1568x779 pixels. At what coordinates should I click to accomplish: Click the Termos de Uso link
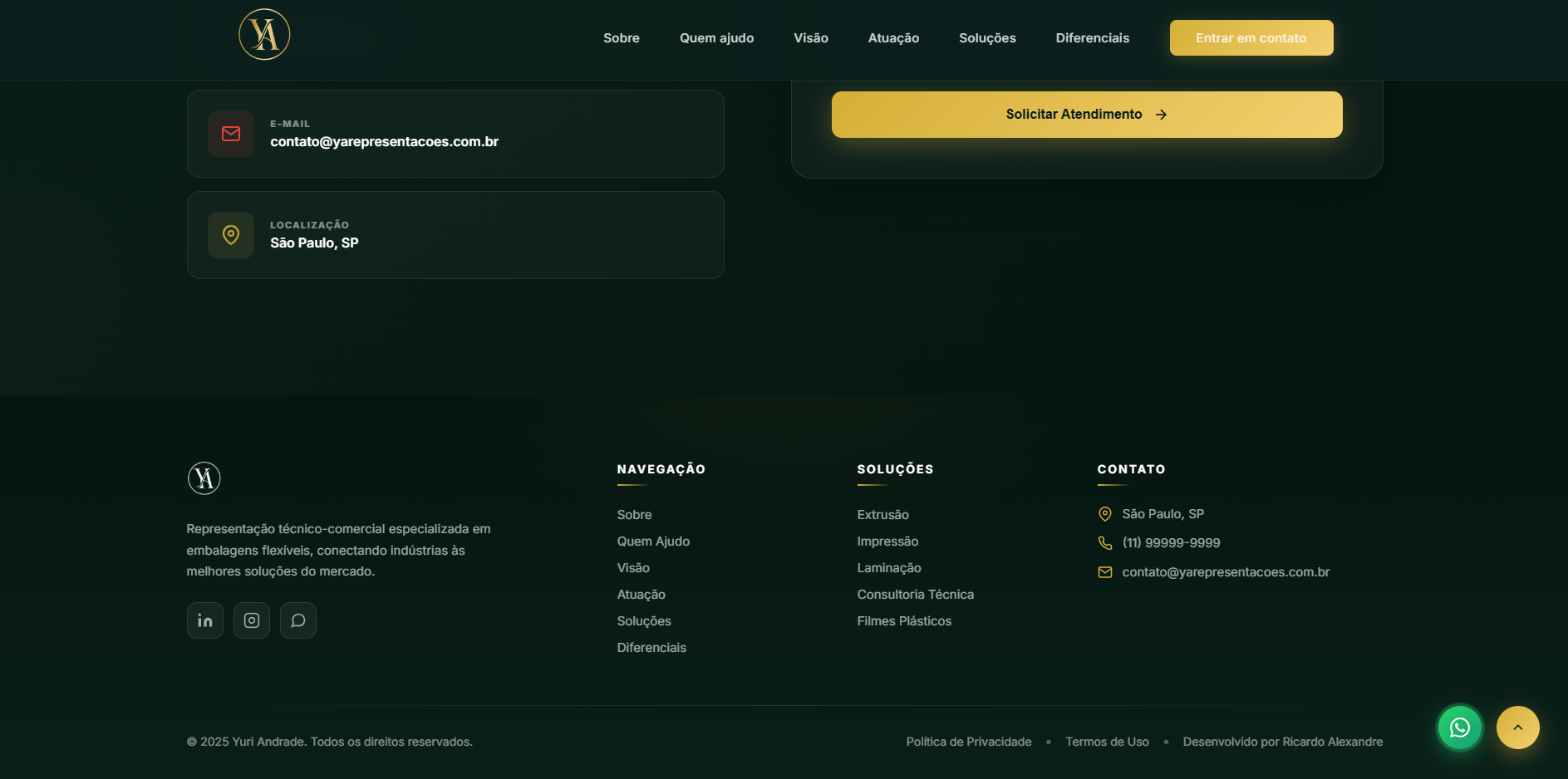[1107, 742]
